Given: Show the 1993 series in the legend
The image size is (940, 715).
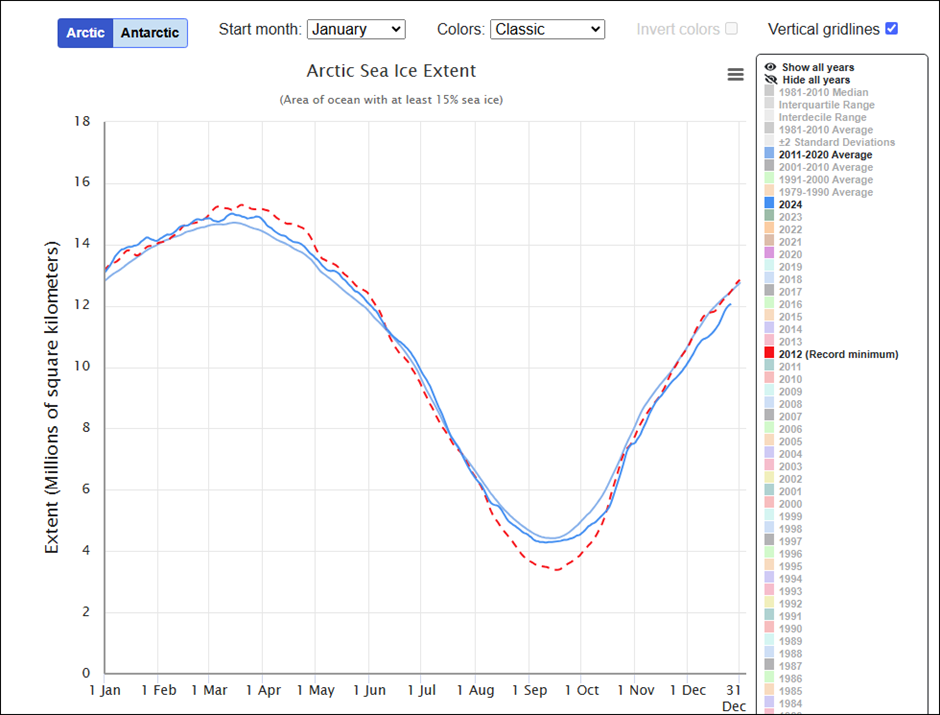Looking at the screenshot, I should pyautogui.click(x=790, y=591).
